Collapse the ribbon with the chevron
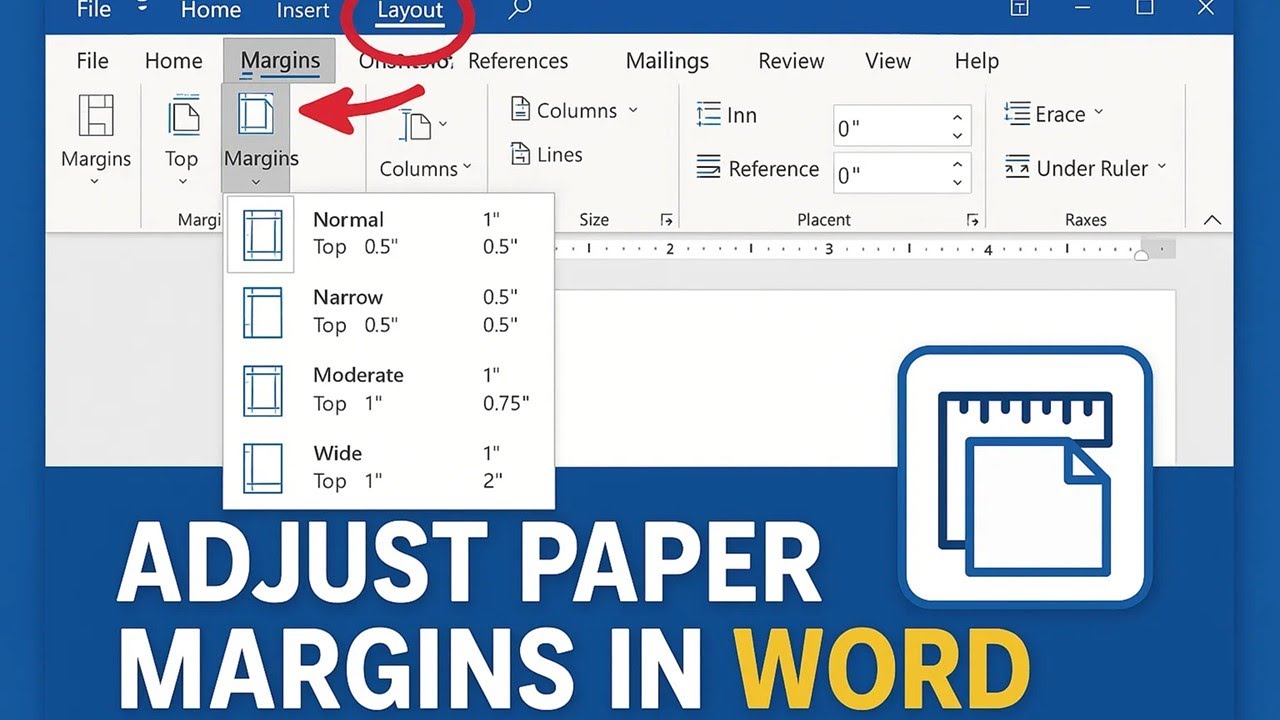 1212,221
